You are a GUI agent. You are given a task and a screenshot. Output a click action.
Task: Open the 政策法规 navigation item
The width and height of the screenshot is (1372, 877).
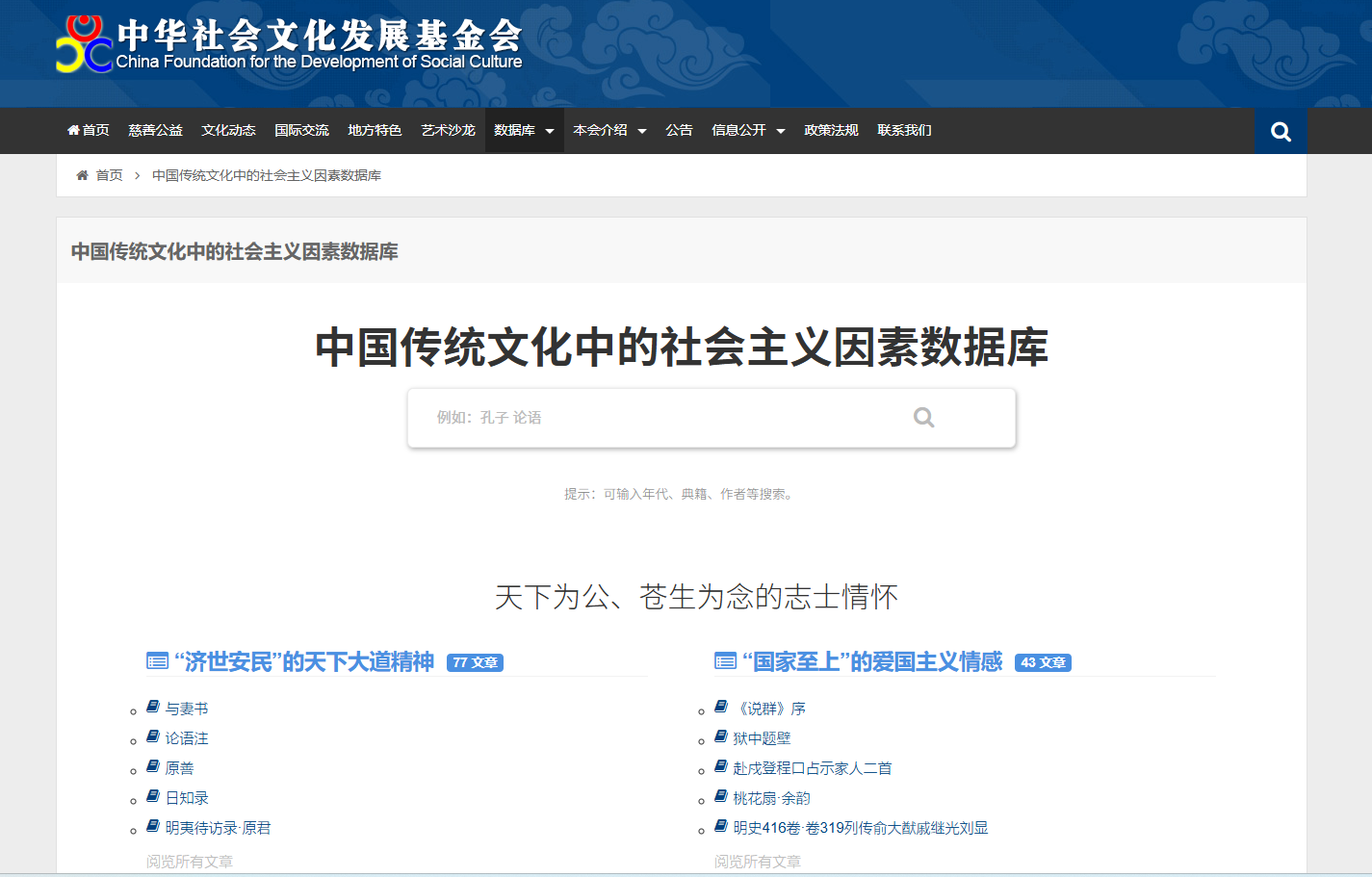coord(831,130)
